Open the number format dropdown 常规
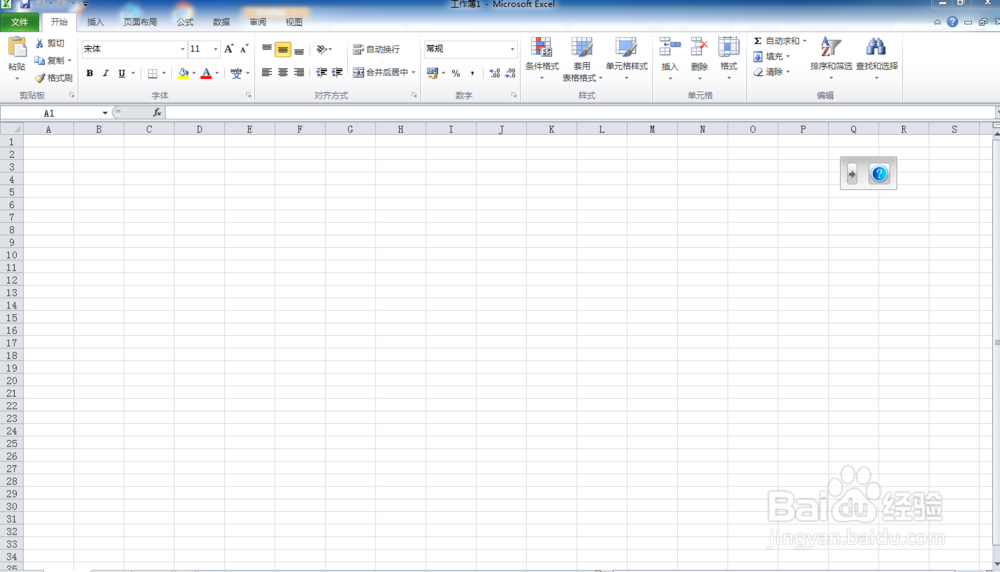Image resolution: width=1000 pixels, height=572 pixels. [x=512, y=49]
